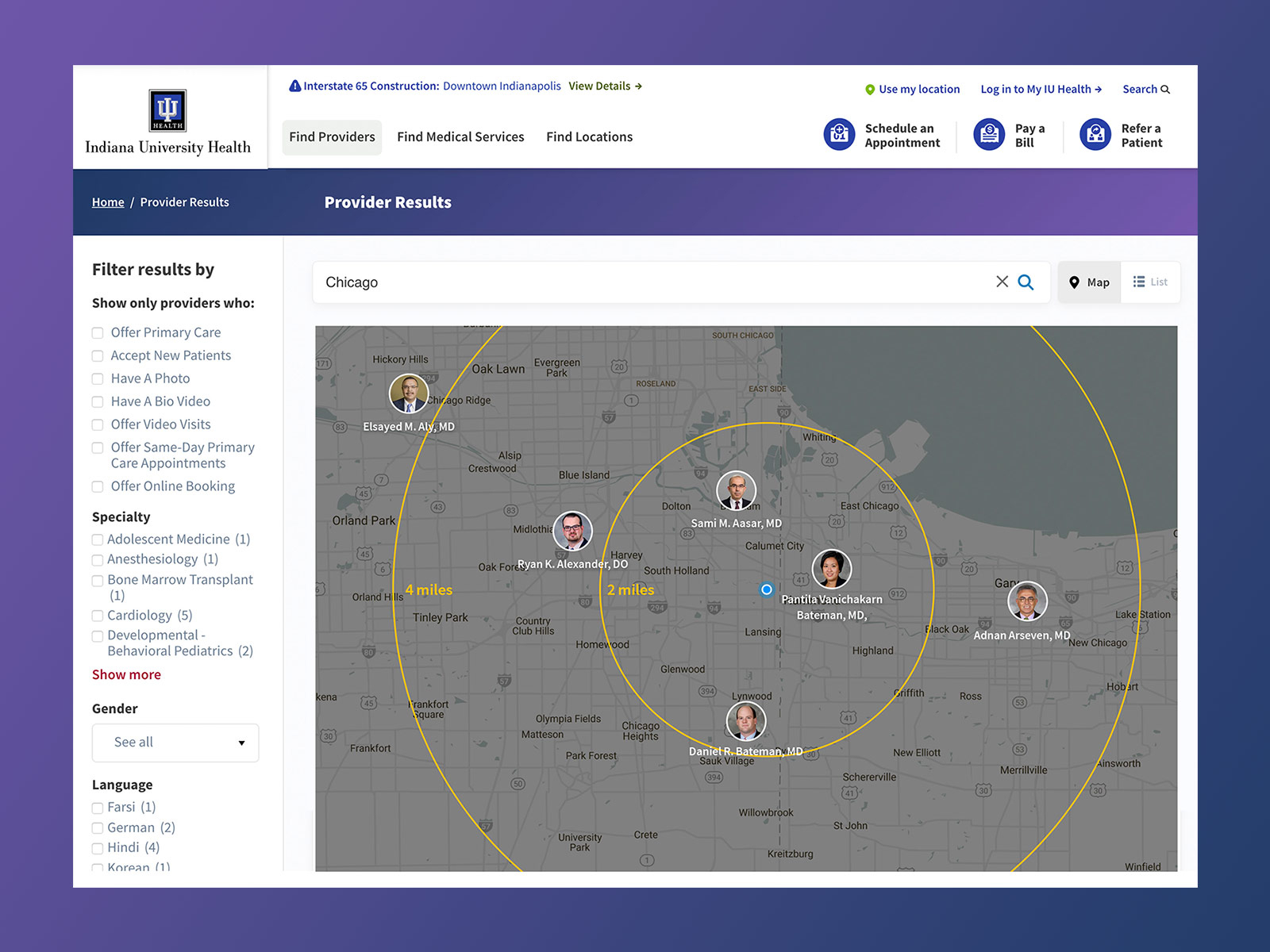
Task: Click Refer a Patient icon
Action: point(1095,135)
